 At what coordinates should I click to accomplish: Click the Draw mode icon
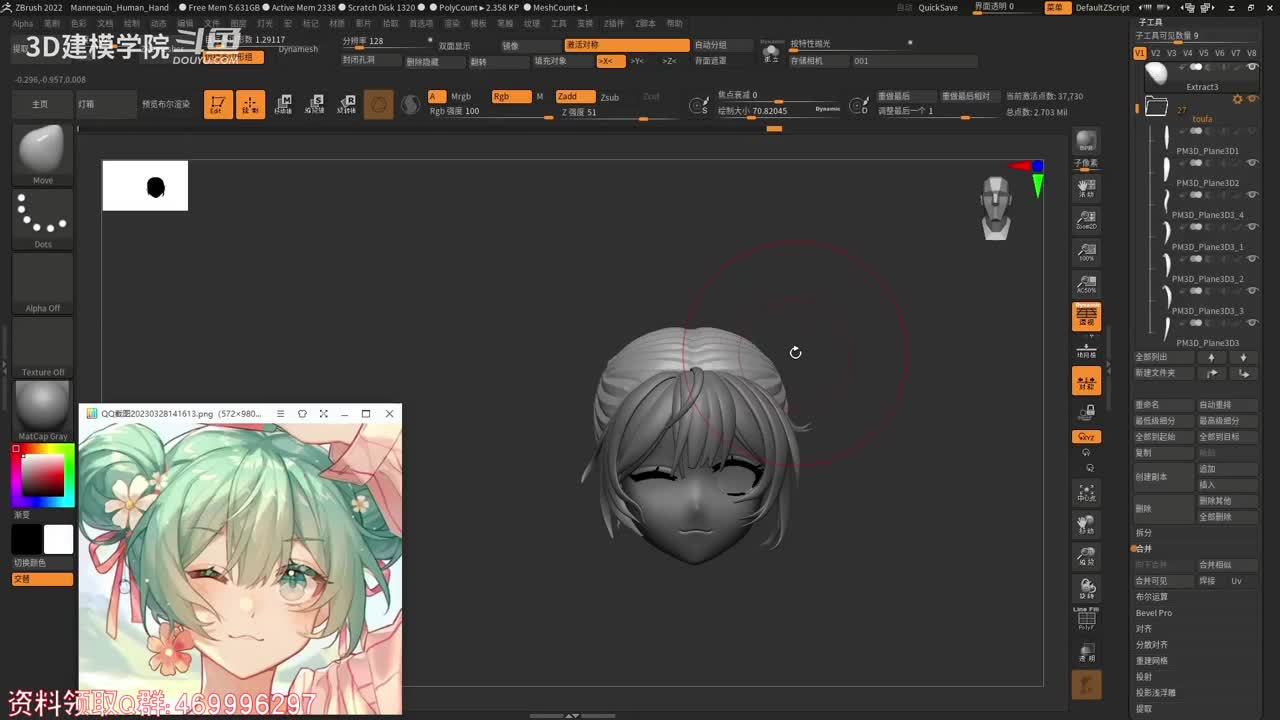coord(250,104)
